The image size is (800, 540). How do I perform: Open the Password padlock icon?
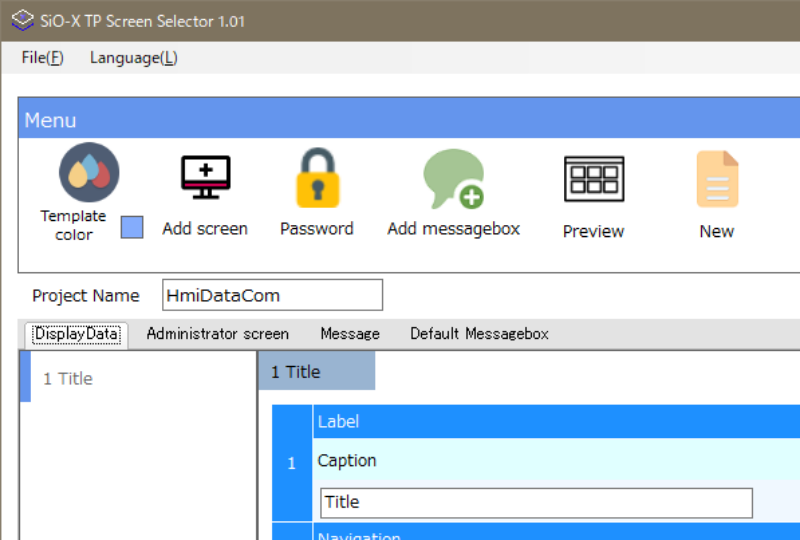pyautogui.click(x=318, y=178)
